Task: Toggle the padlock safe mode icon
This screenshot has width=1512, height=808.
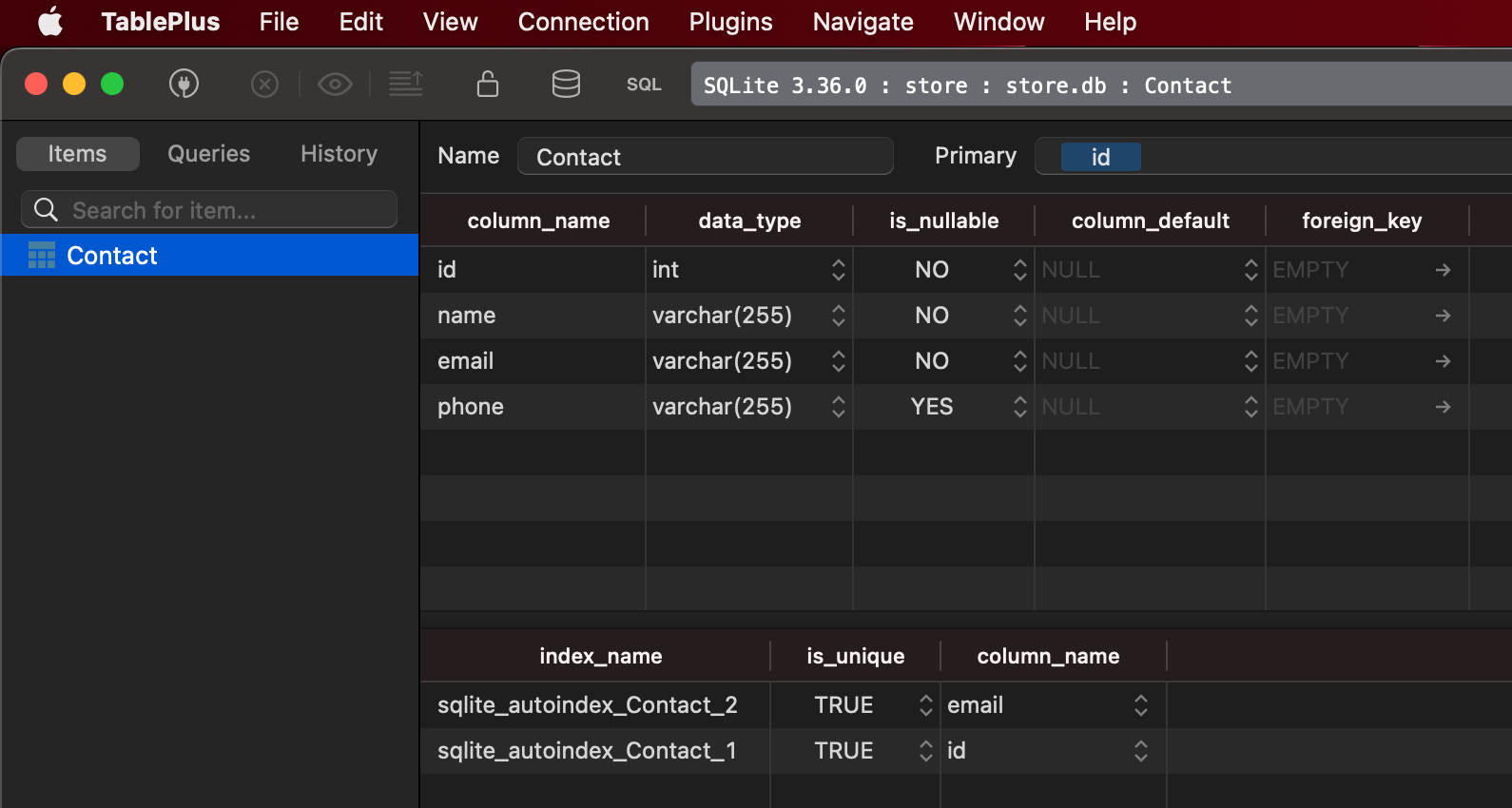Action: tap(488, 85)
